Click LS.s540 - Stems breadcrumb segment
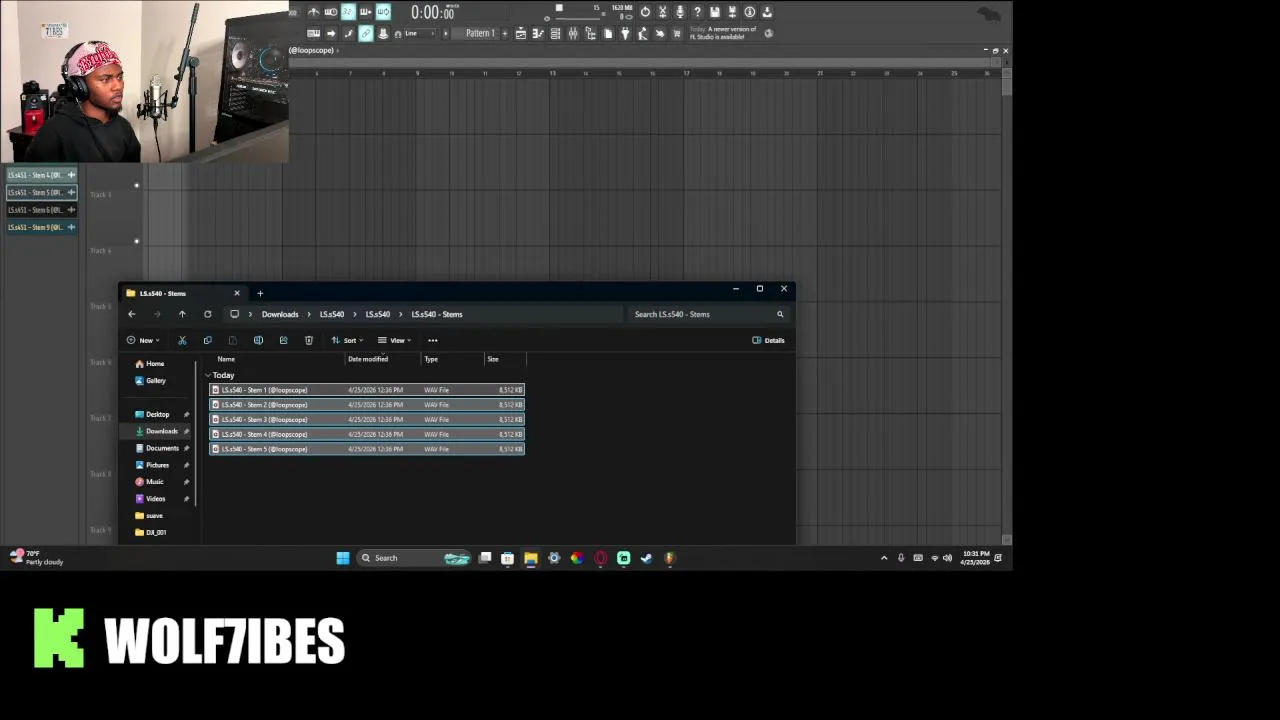The height and width of the screenshot is (720, 1280). [437, 314]
